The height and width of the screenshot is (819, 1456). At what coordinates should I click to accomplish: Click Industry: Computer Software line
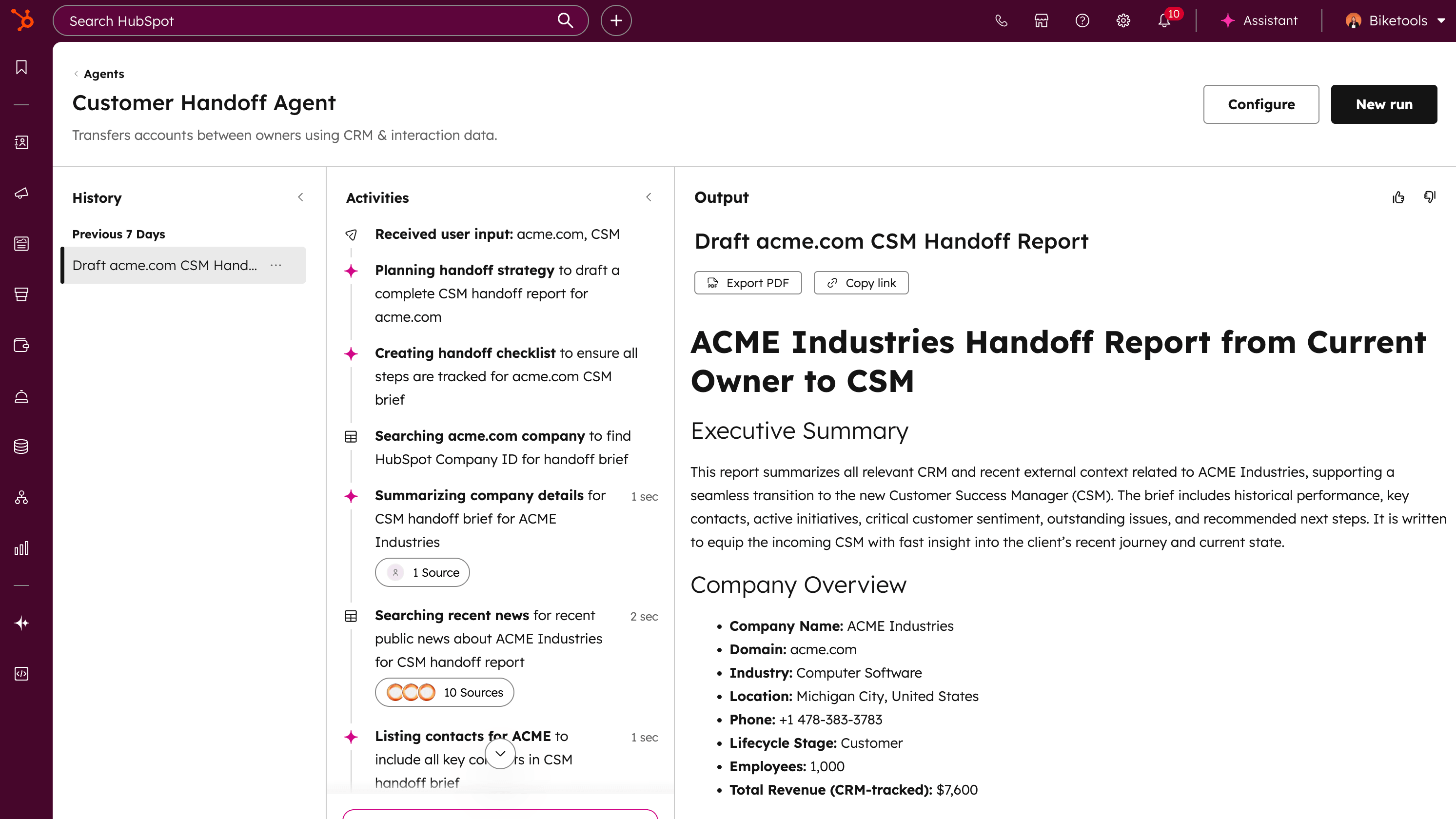pos(826,673)
